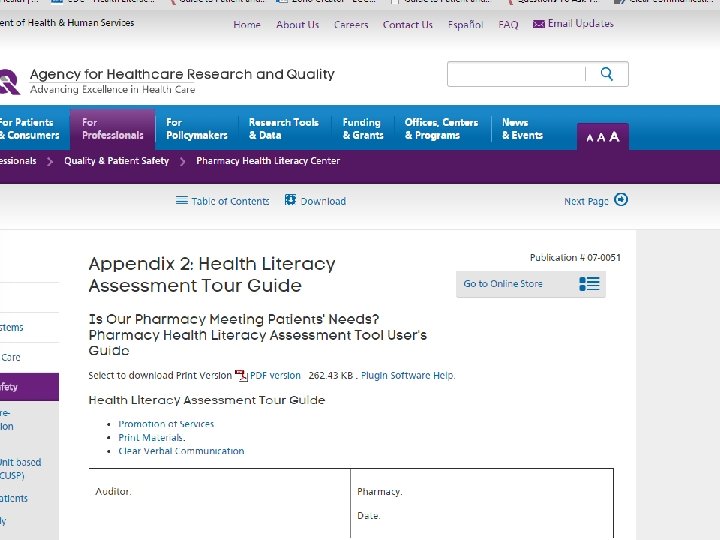Open the For Professionals tab

(x=112, y=129)
